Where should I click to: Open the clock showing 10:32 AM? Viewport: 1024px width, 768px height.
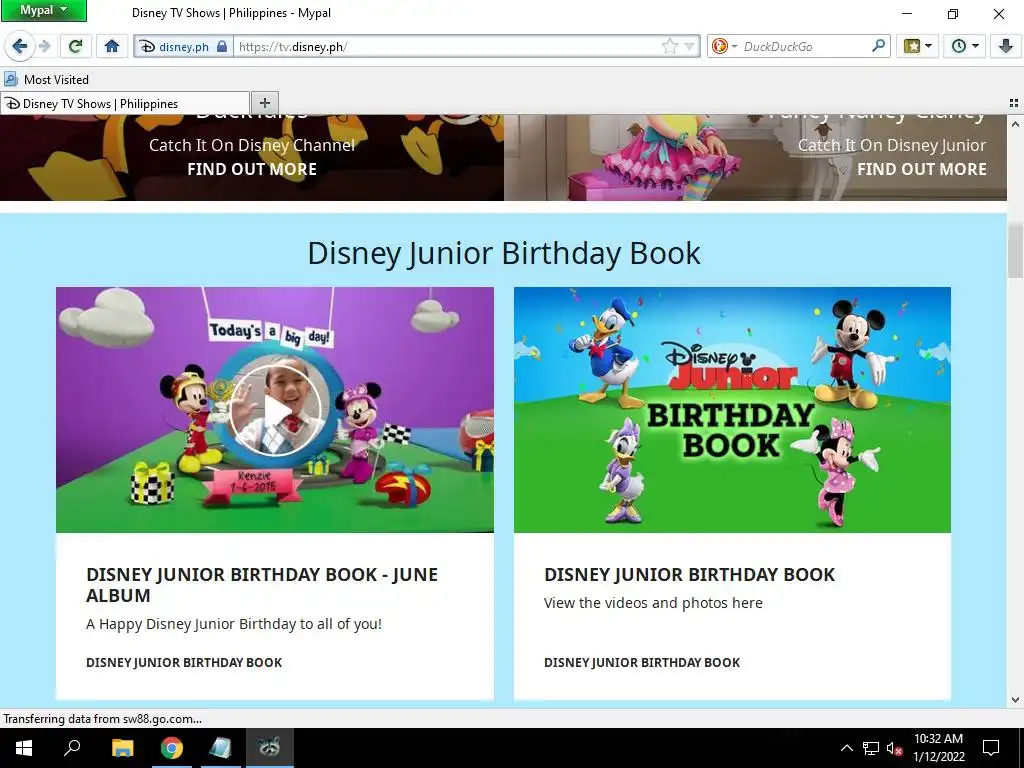[x=938, y=748]
